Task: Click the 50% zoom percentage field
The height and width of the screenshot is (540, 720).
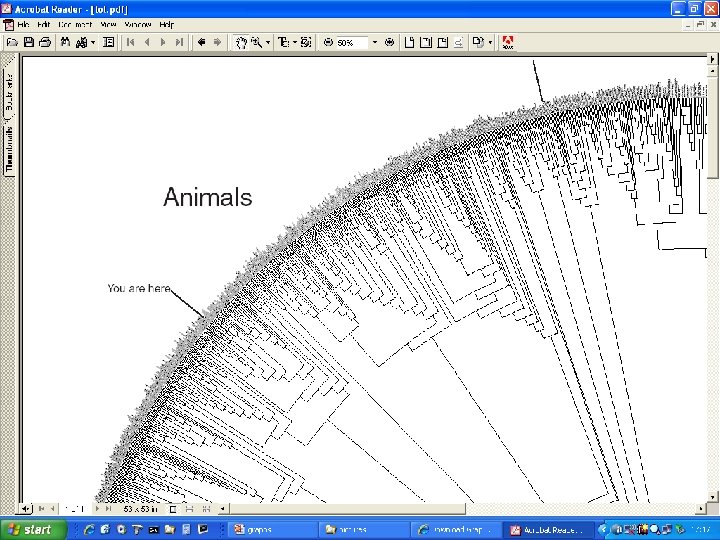Action: [352, 43]
